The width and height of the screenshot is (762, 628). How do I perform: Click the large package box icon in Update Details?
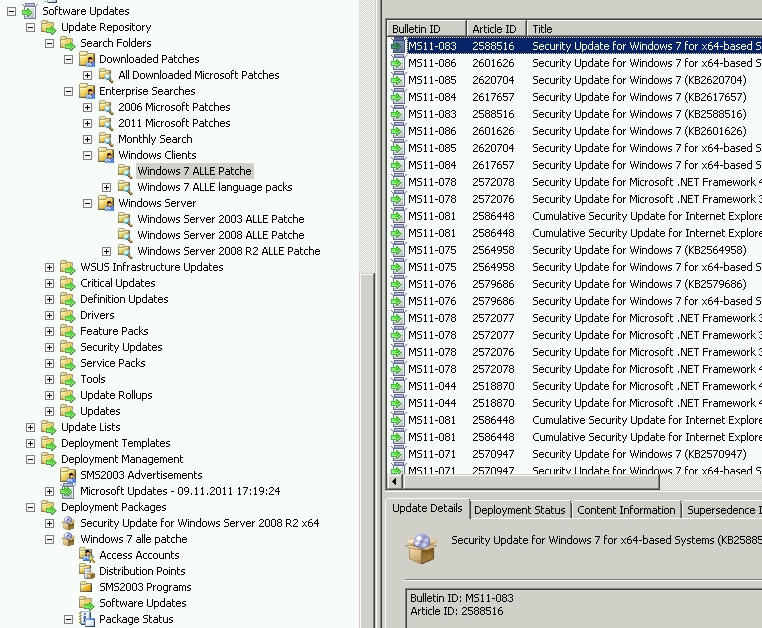(421, 549)
